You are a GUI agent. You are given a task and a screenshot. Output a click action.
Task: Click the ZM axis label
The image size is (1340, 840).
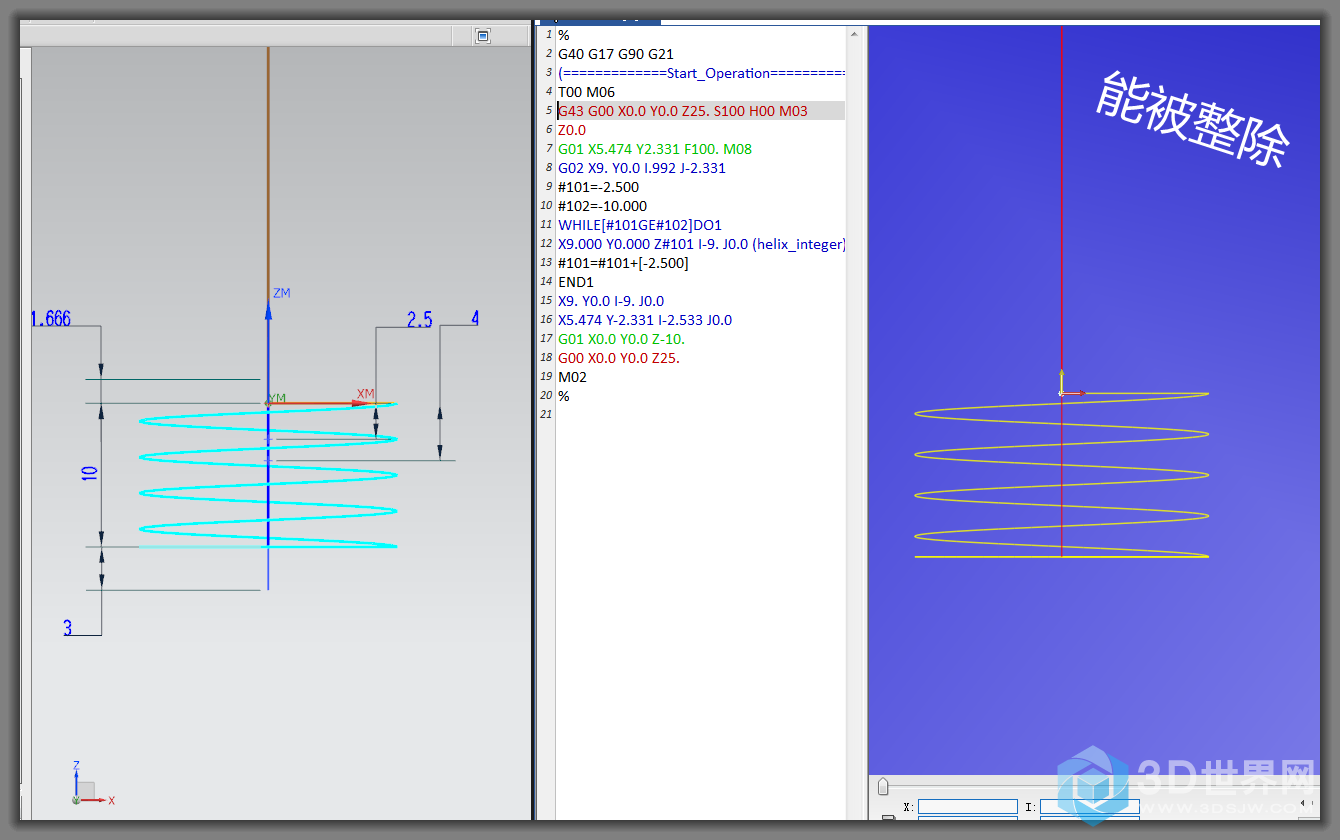[282, 293]
